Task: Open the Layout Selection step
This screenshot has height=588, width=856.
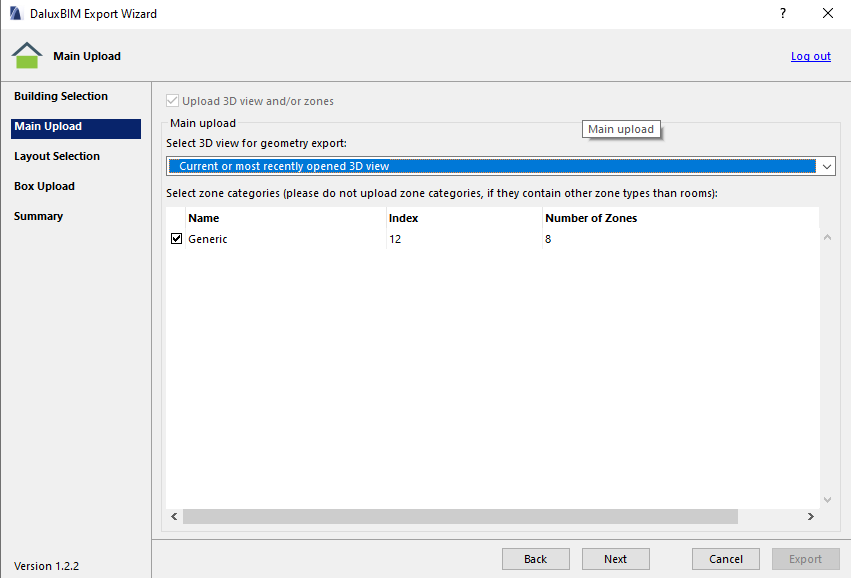Action: click(57, 157)
